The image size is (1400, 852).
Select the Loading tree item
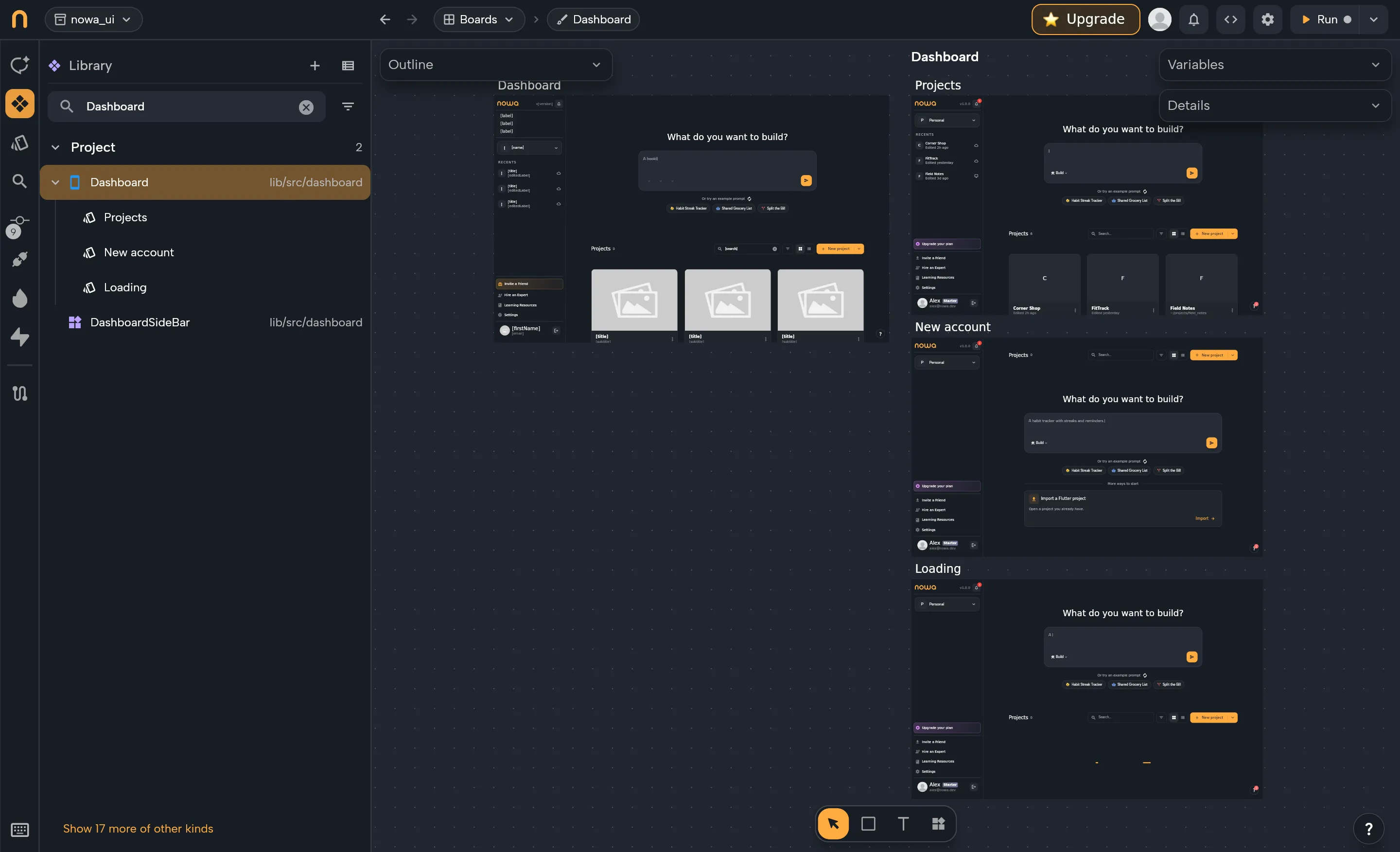[x=125, y=287]
